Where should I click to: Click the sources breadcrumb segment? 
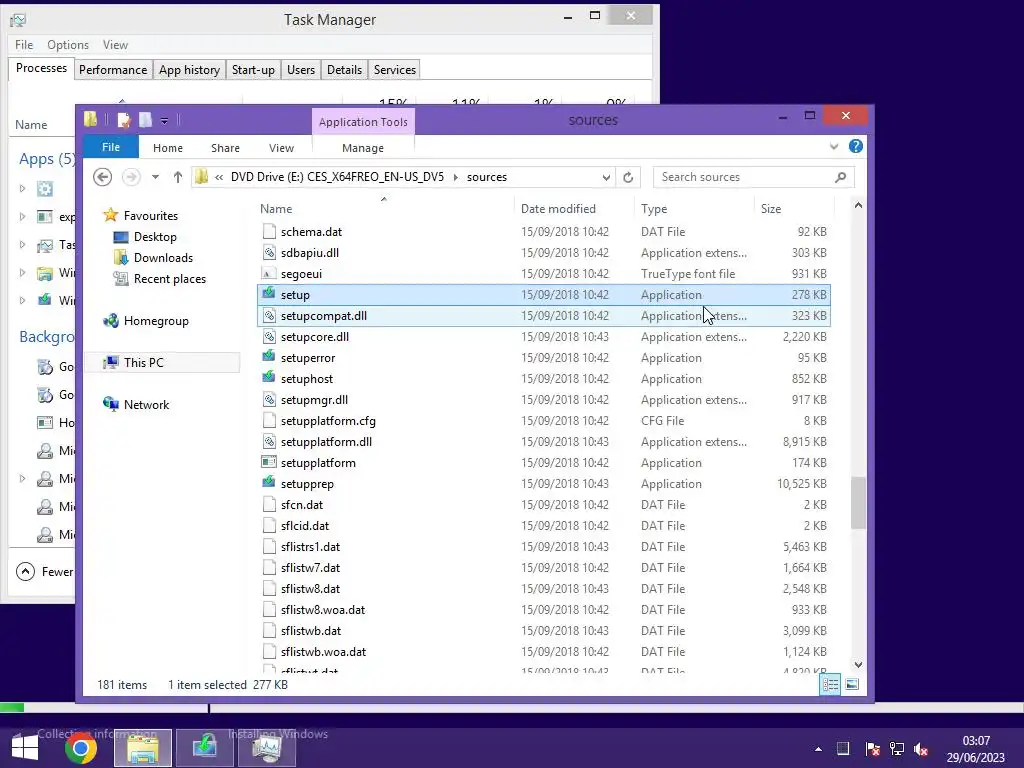[x=487, y=177]
